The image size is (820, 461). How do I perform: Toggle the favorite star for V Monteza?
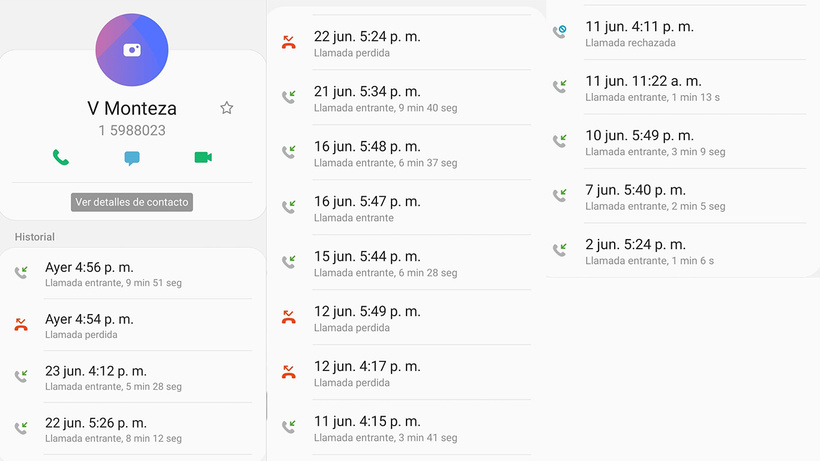226,108
